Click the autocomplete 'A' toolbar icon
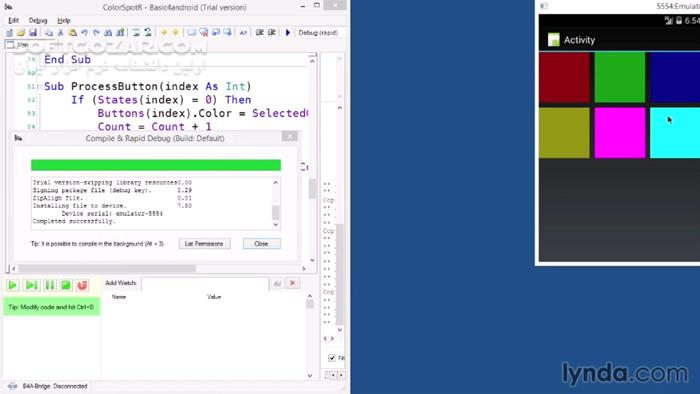The image size is (700, 394). tap(243, 33)
